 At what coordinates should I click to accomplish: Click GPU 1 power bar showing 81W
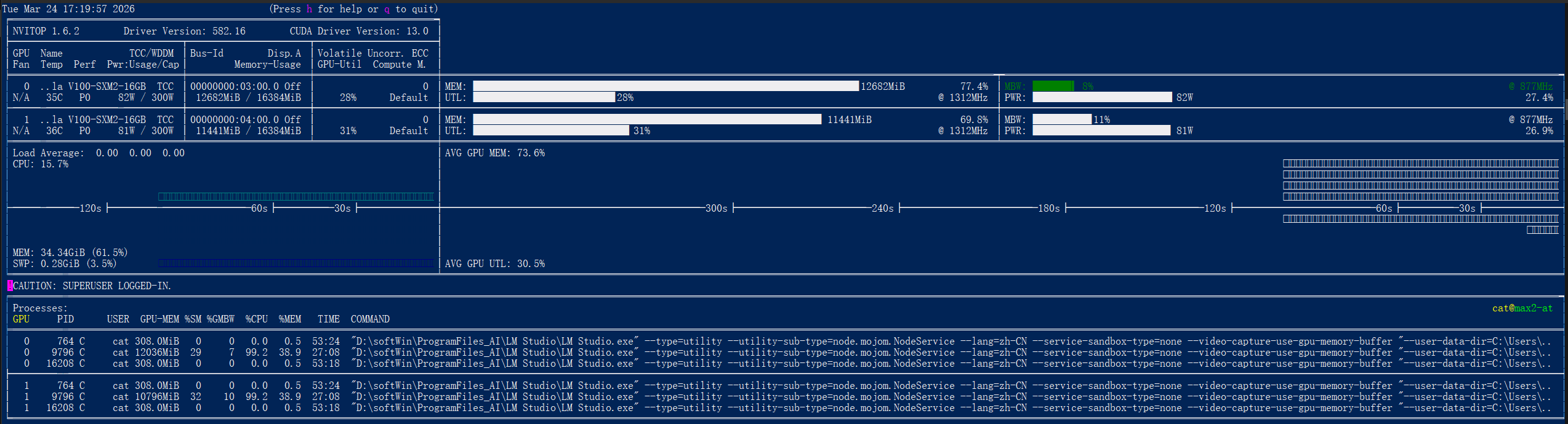click(x=1101, y=130)
